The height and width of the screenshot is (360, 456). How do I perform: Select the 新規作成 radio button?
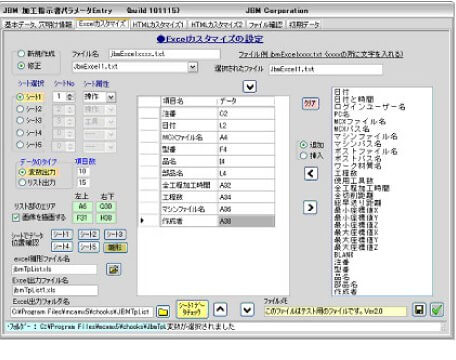pyautogui.click(x=21, y=54)
